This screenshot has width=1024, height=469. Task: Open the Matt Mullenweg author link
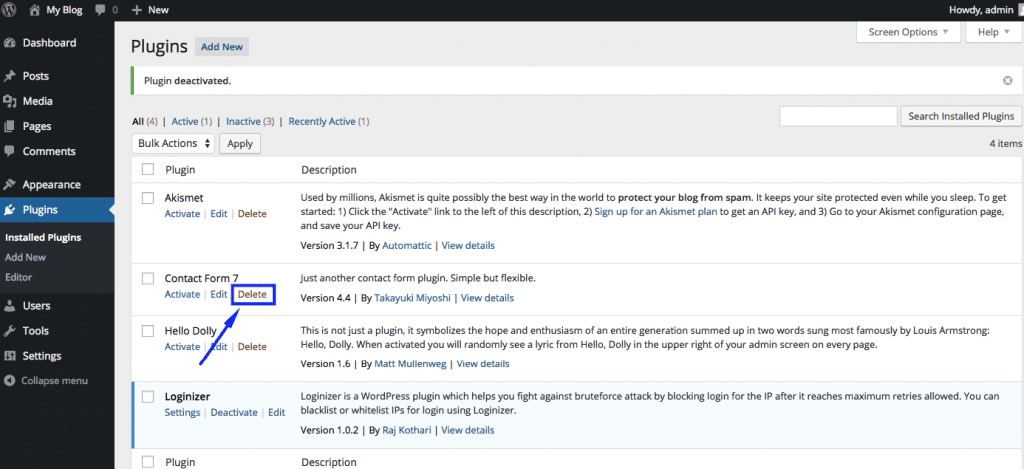pyautogui.click(x=411, y=364)
